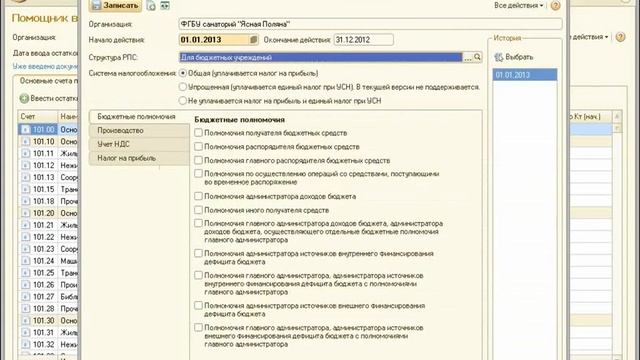Select account row 101.28

[49, 309]
